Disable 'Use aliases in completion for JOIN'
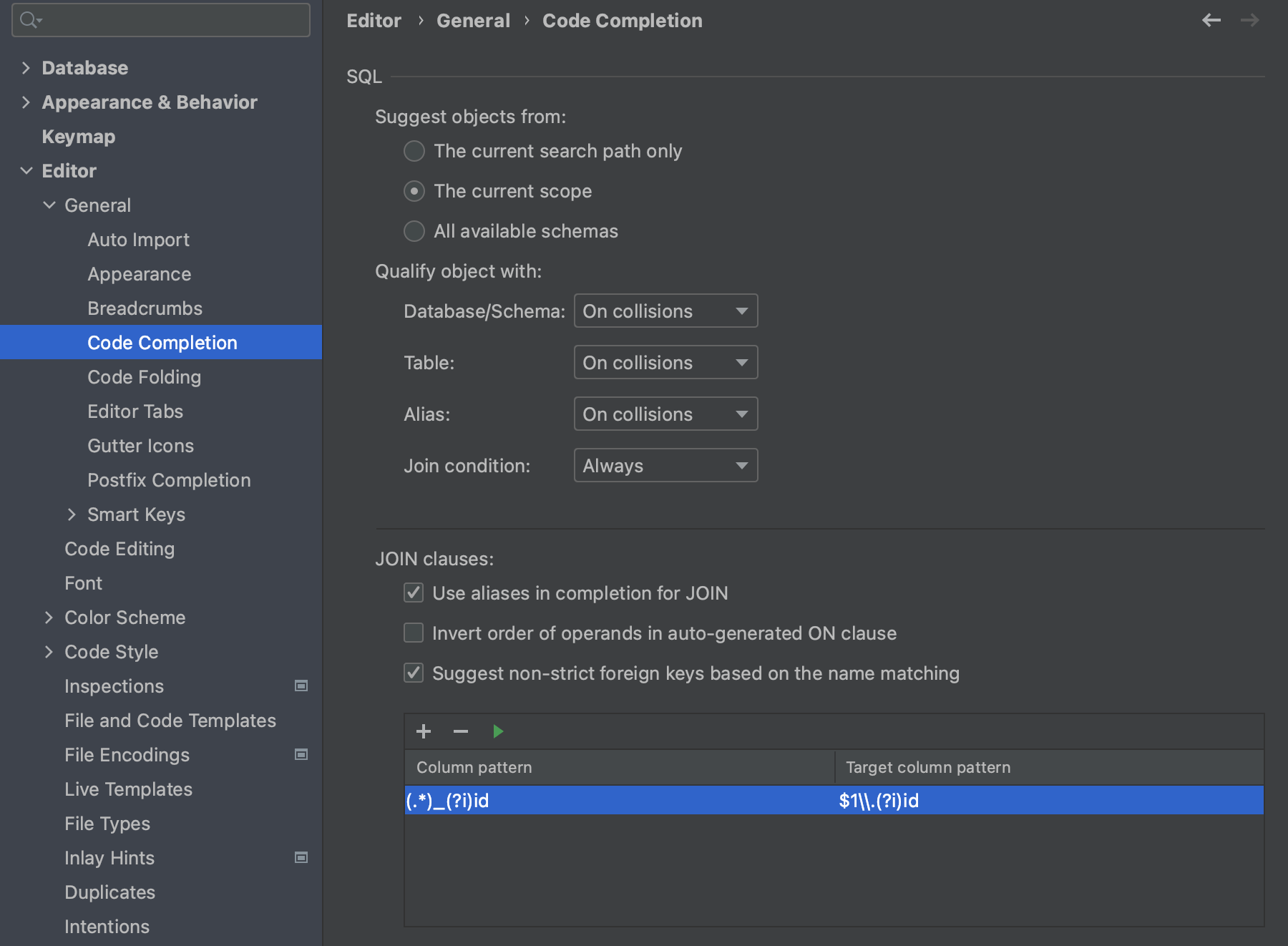The image size is (1288, 946). pyautogui.click(x=414, y=593)
